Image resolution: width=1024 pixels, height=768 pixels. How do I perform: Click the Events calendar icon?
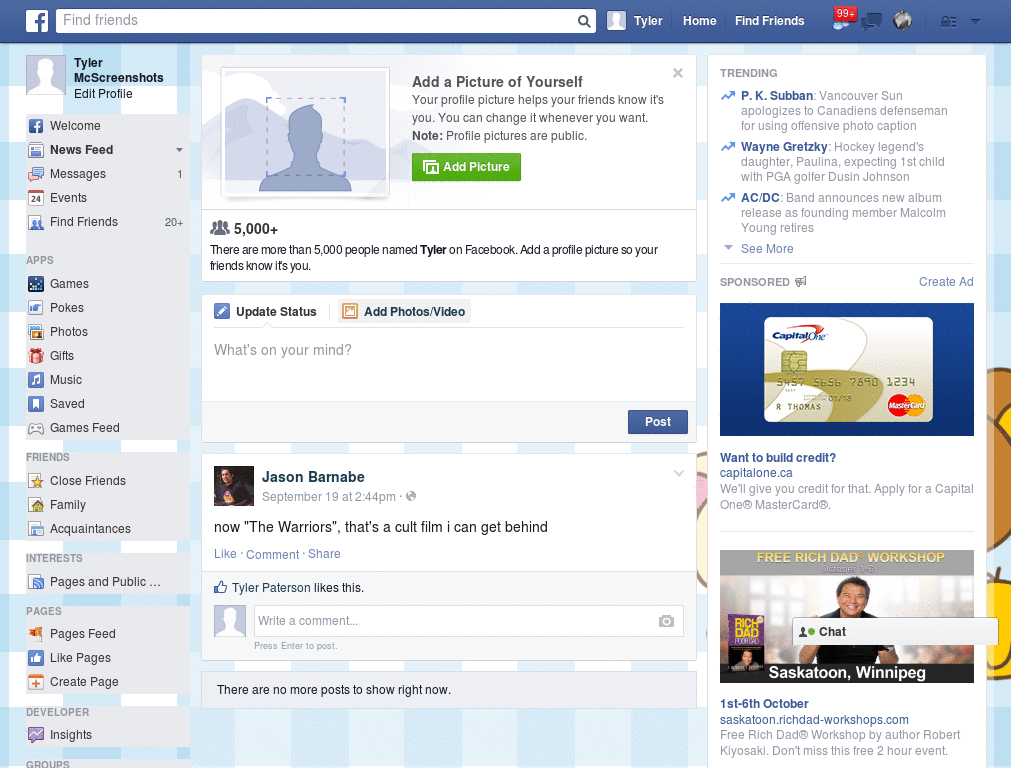pos(36,198)
